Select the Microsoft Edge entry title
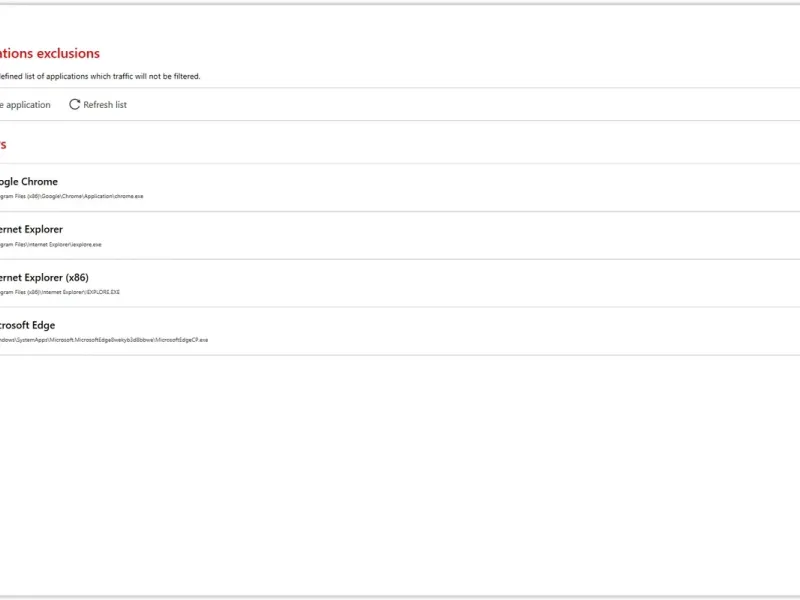This screenshot has height=600, width=800. (28, 326)
